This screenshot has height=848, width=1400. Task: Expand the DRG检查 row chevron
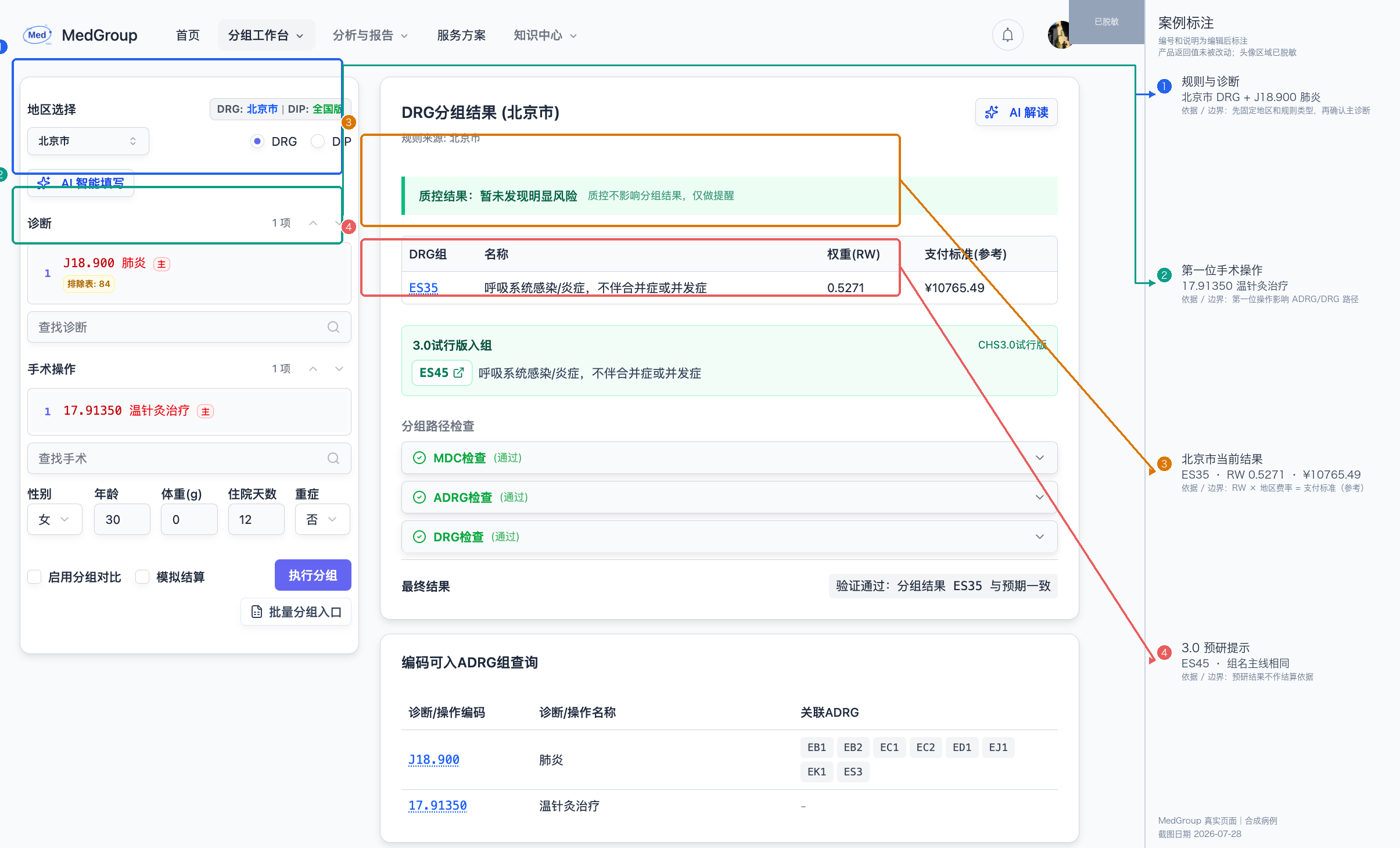coord(1040,537)
